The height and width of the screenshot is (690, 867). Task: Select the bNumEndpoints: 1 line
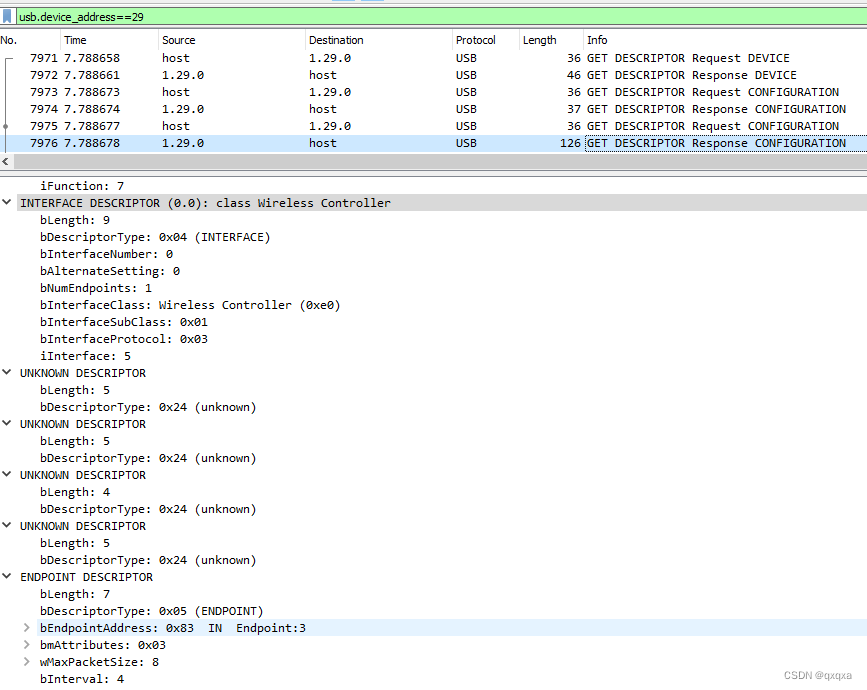click(x=96, y=288)
